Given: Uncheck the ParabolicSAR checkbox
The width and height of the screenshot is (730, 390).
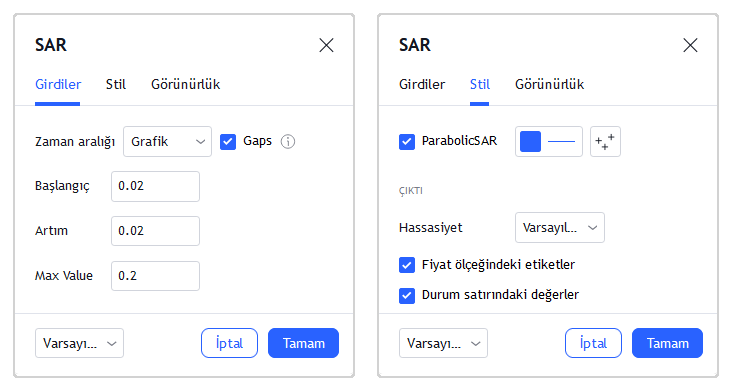Looking at the screenshot, I should point(407,141).
